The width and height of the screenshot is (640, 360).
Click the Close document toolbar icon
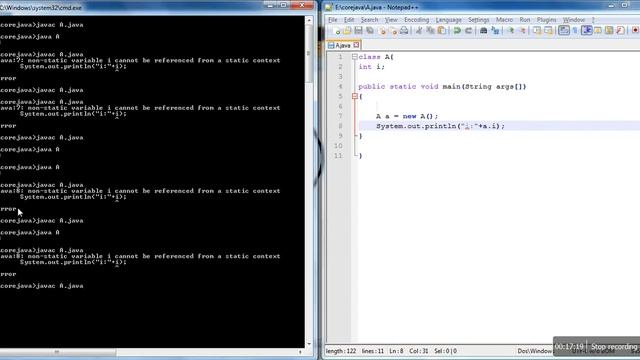click(x=382, y=31)
